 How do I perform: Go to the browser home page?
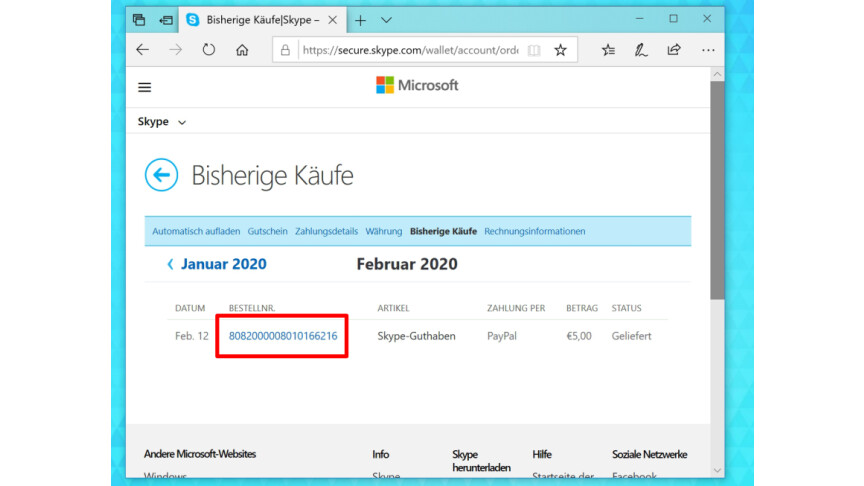click(x=242, y=50)
